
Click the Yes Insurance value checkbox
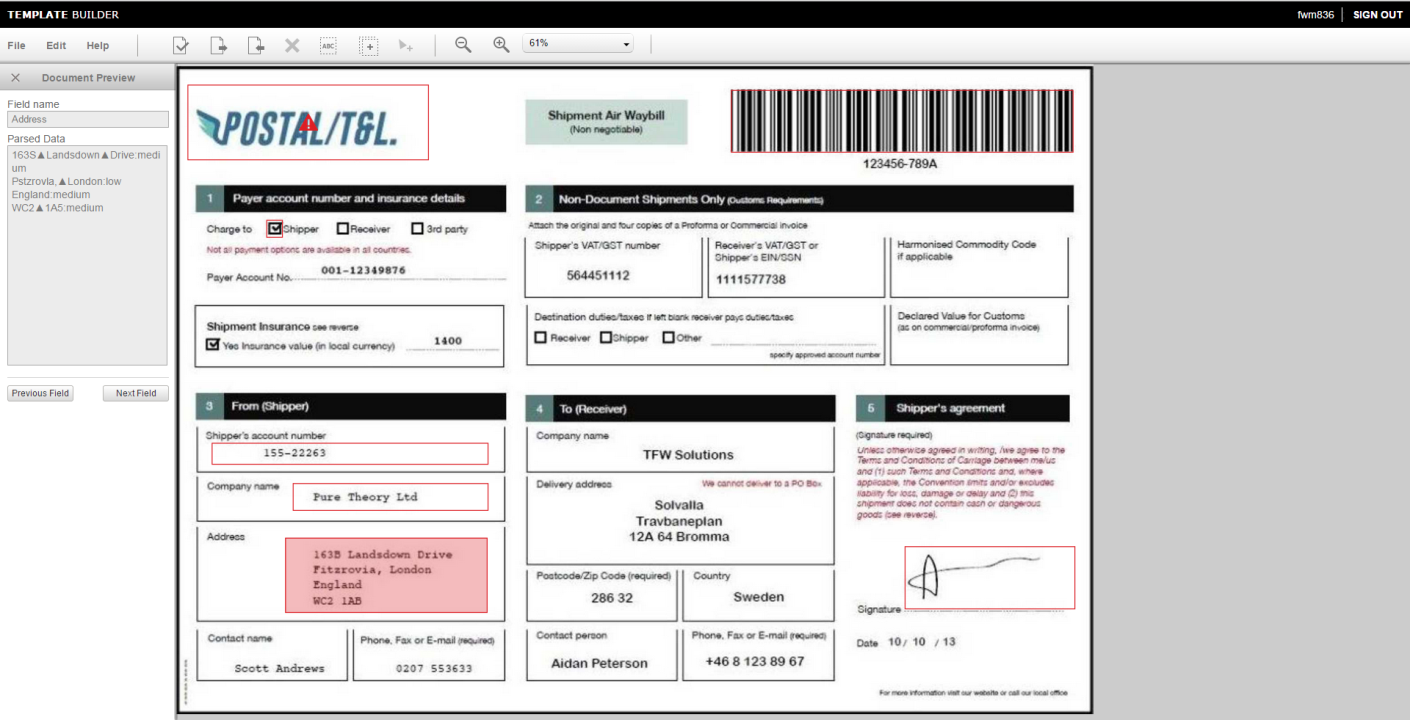212,345
